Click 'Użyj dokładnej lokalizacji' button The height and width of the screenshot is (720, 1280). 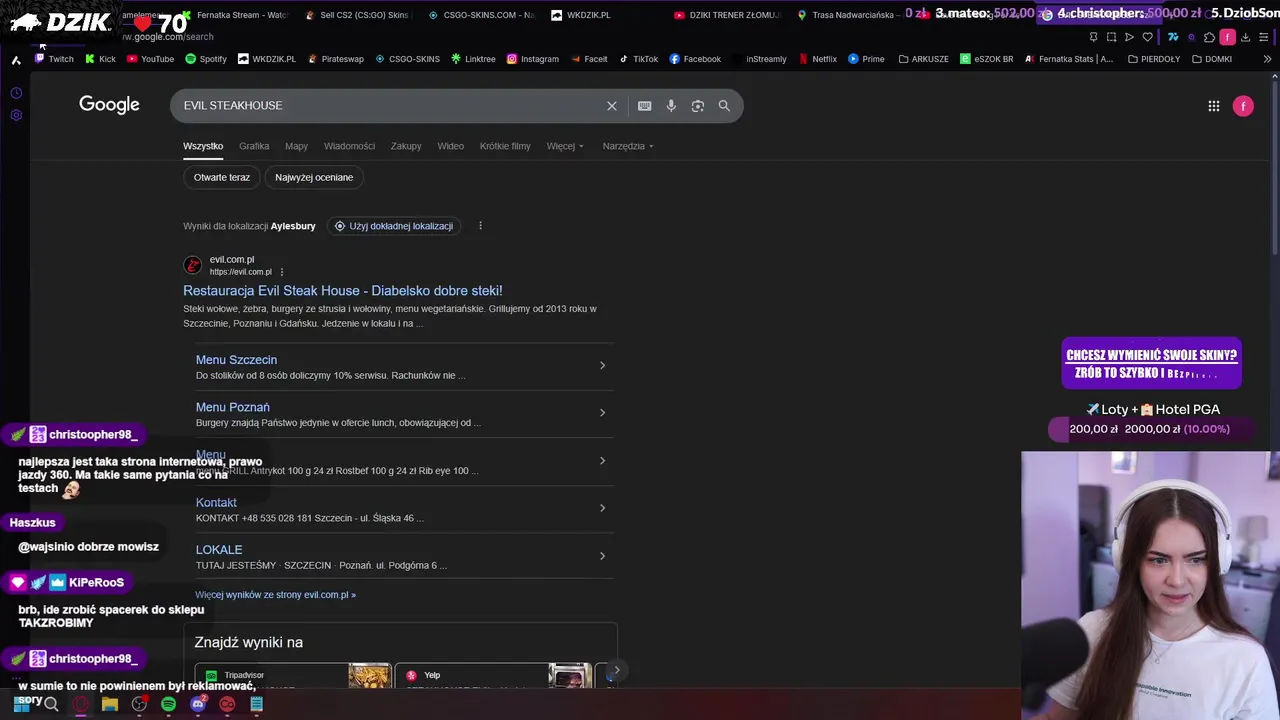(394, 226)
